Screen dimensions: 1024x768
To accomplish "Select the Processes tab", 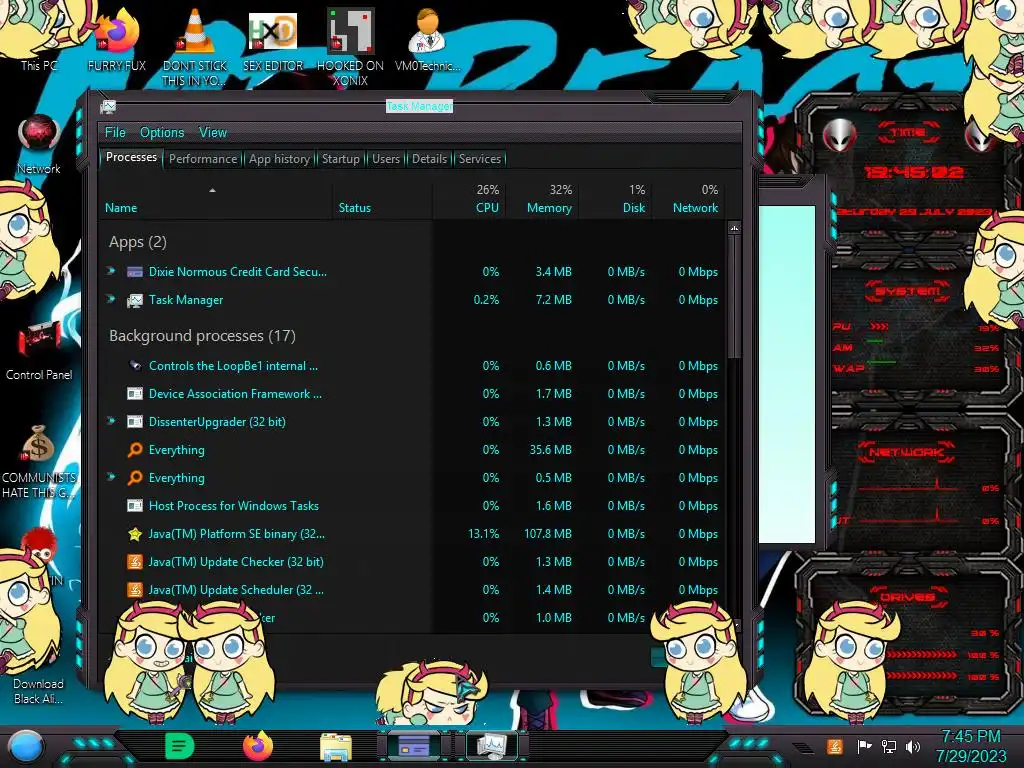I will point(131,157).
